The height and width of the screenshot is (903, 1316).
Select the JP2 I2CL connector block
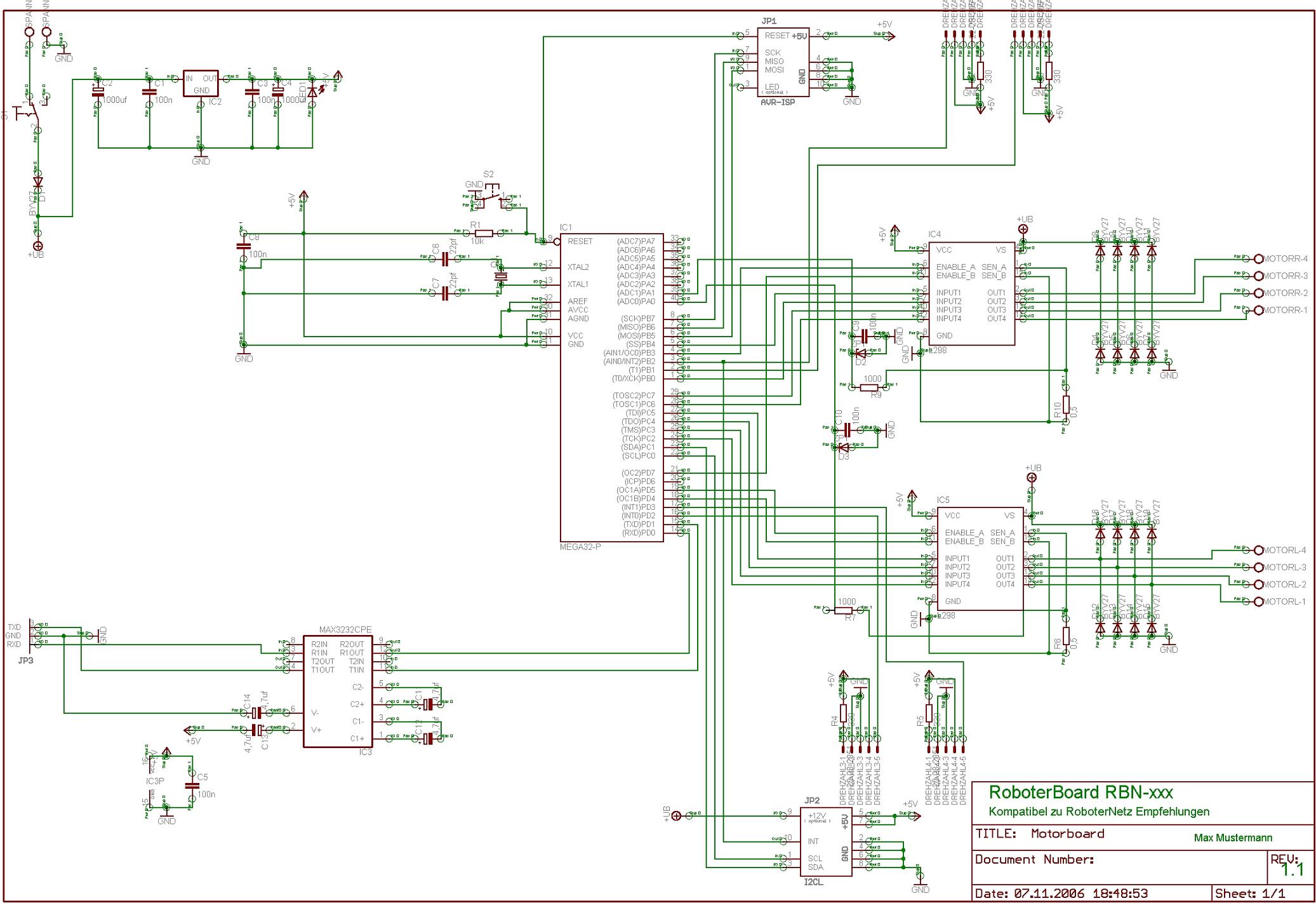click(825, 842)
